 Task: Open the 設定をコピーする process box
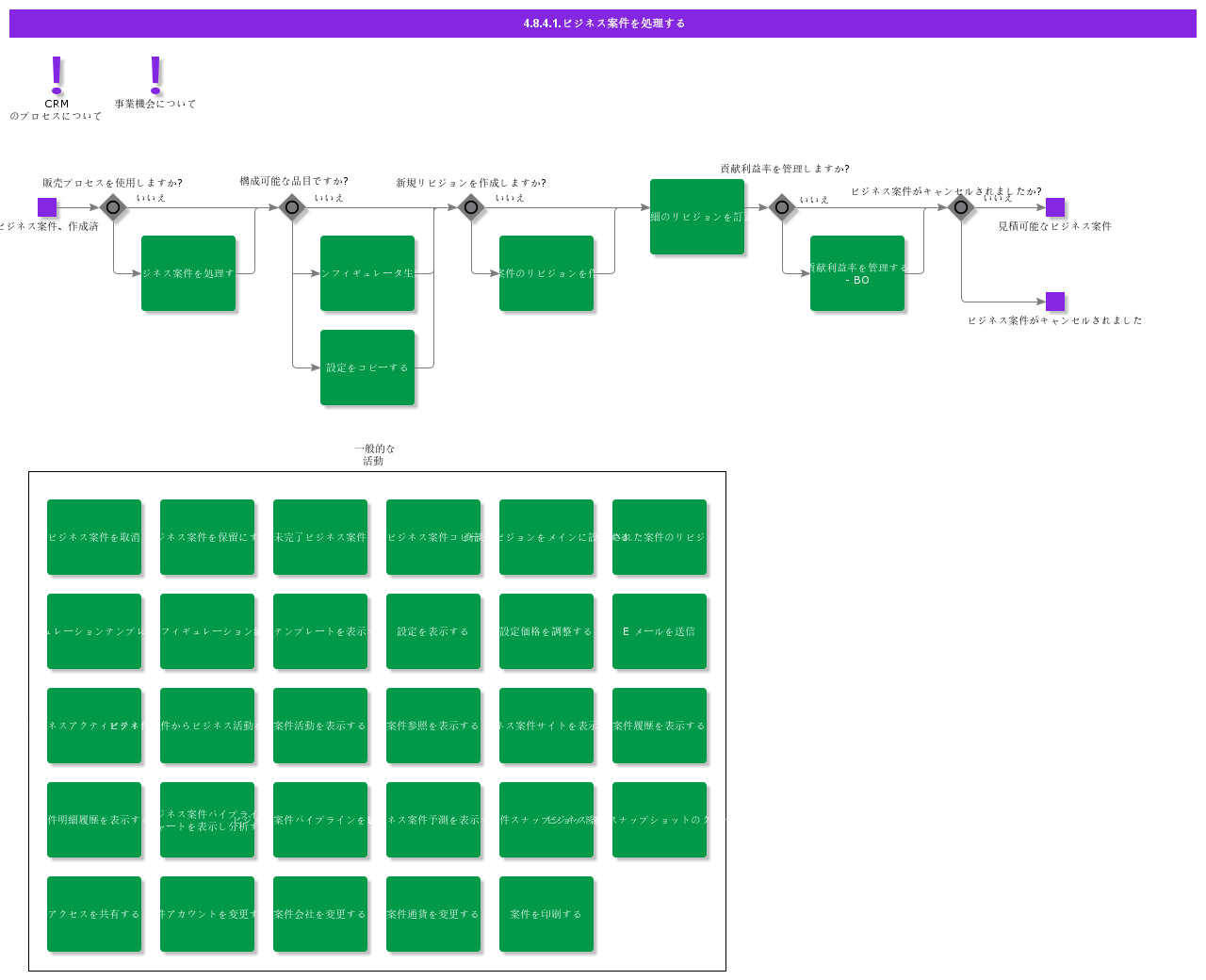[367, 367]
